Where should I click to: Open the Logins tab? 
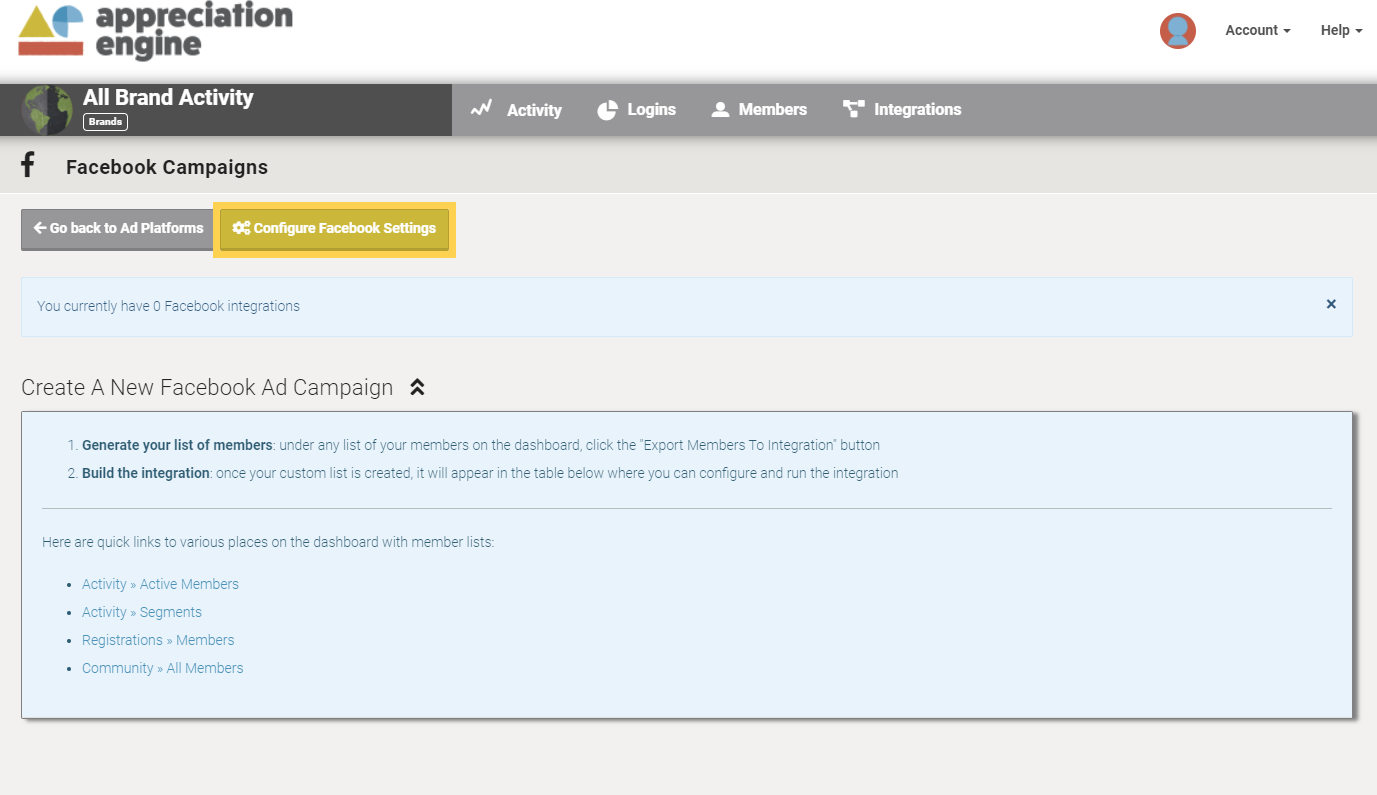point(636,110)
